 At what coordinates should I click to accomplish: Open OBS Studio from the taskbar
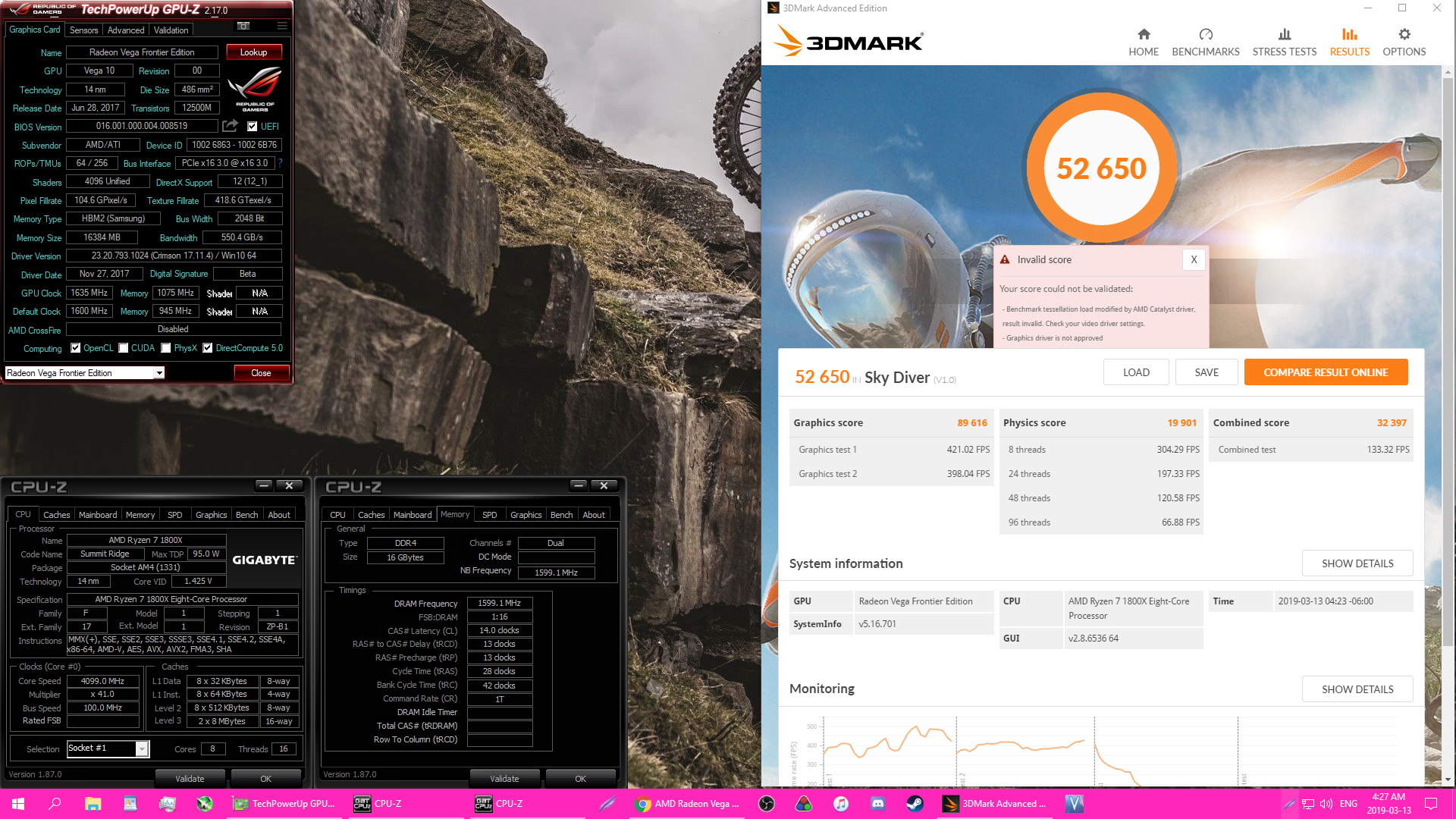click(767, 804)
